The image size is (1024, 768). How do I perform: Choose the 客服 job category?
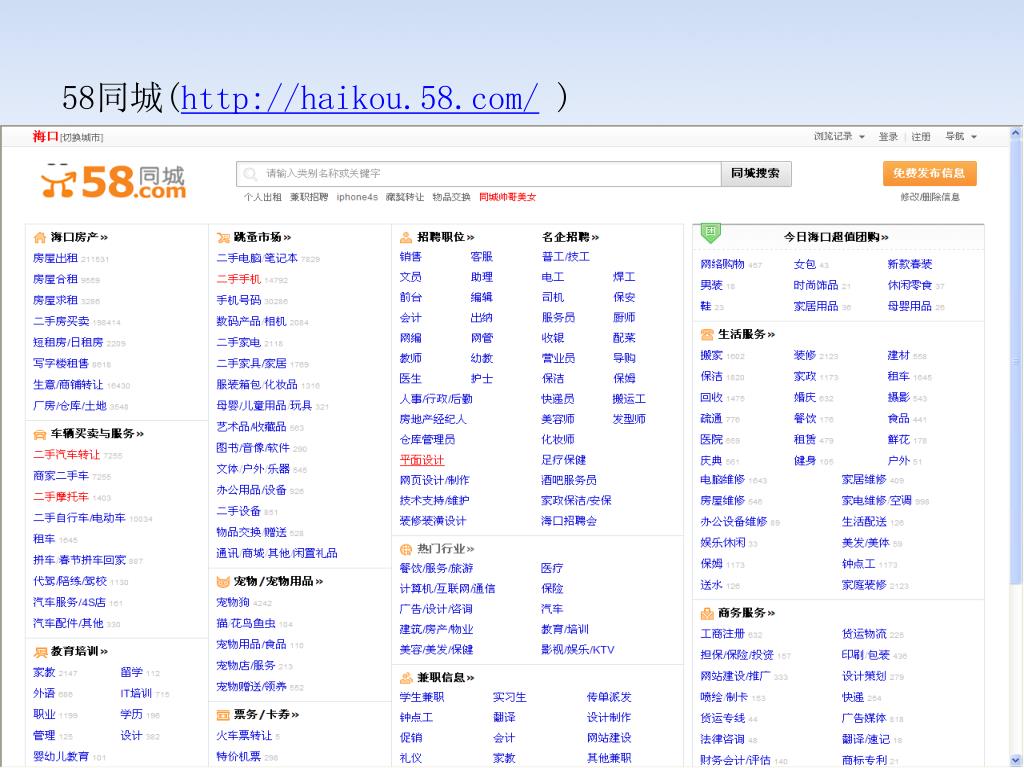coord(482,257)
